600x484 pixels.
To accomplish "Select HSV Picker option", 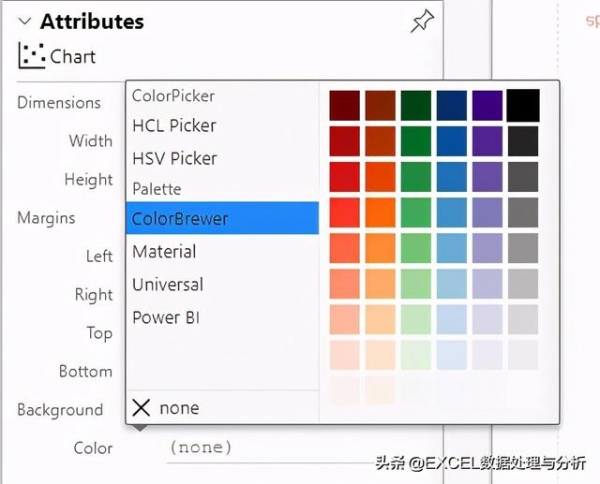I will tap(174, 158).
